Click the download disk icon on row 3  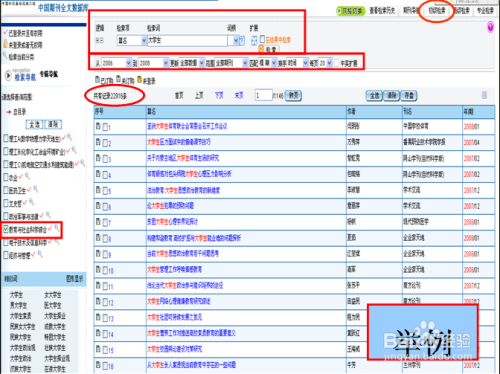[98, 158]
